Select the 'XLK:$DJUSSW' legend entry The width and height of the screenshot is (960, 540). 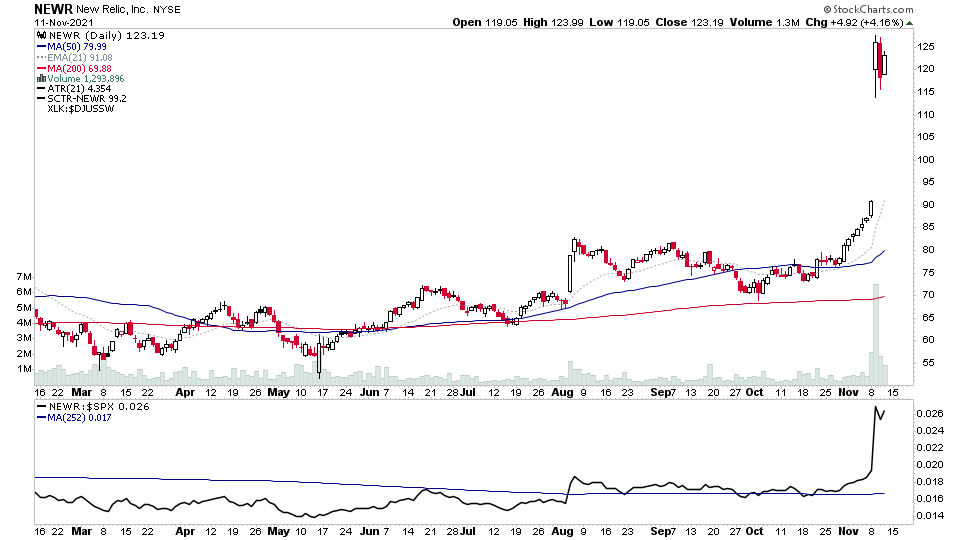[81, 109]
